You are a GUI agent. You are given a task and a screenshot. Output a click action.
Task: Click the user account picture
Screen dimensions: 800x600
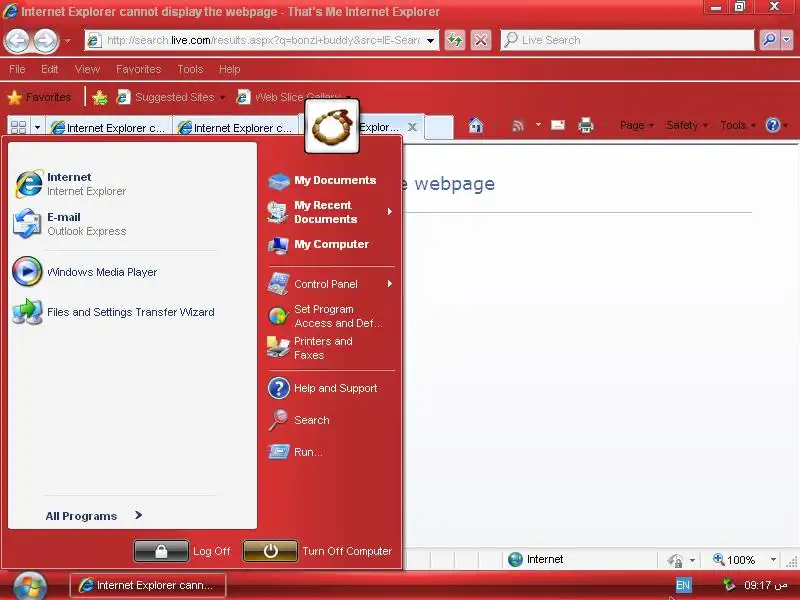332,126
